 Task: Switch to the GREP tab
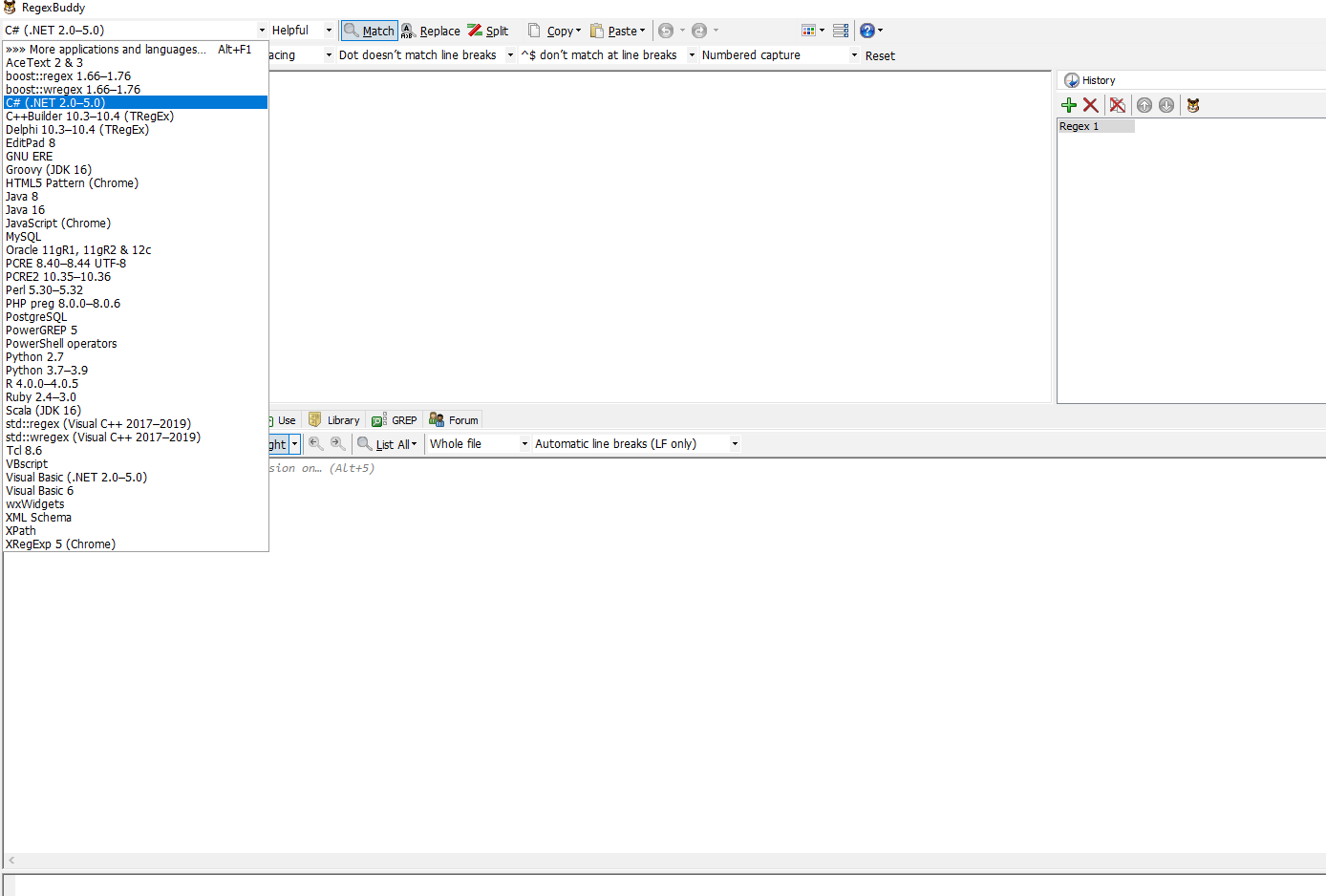[395, 420]
